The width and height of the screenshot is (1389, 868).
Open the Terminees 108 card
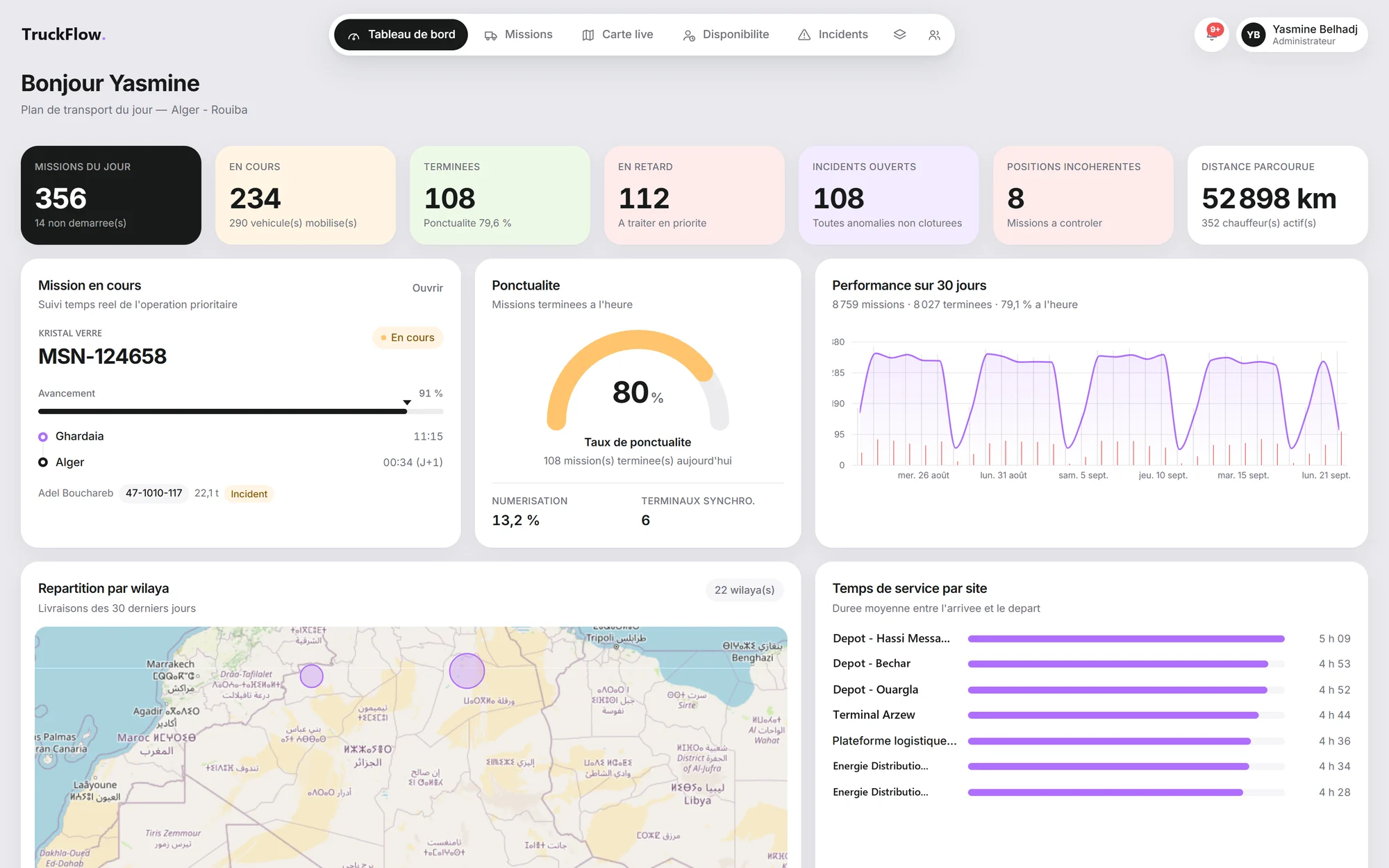[x=500, y=195]
